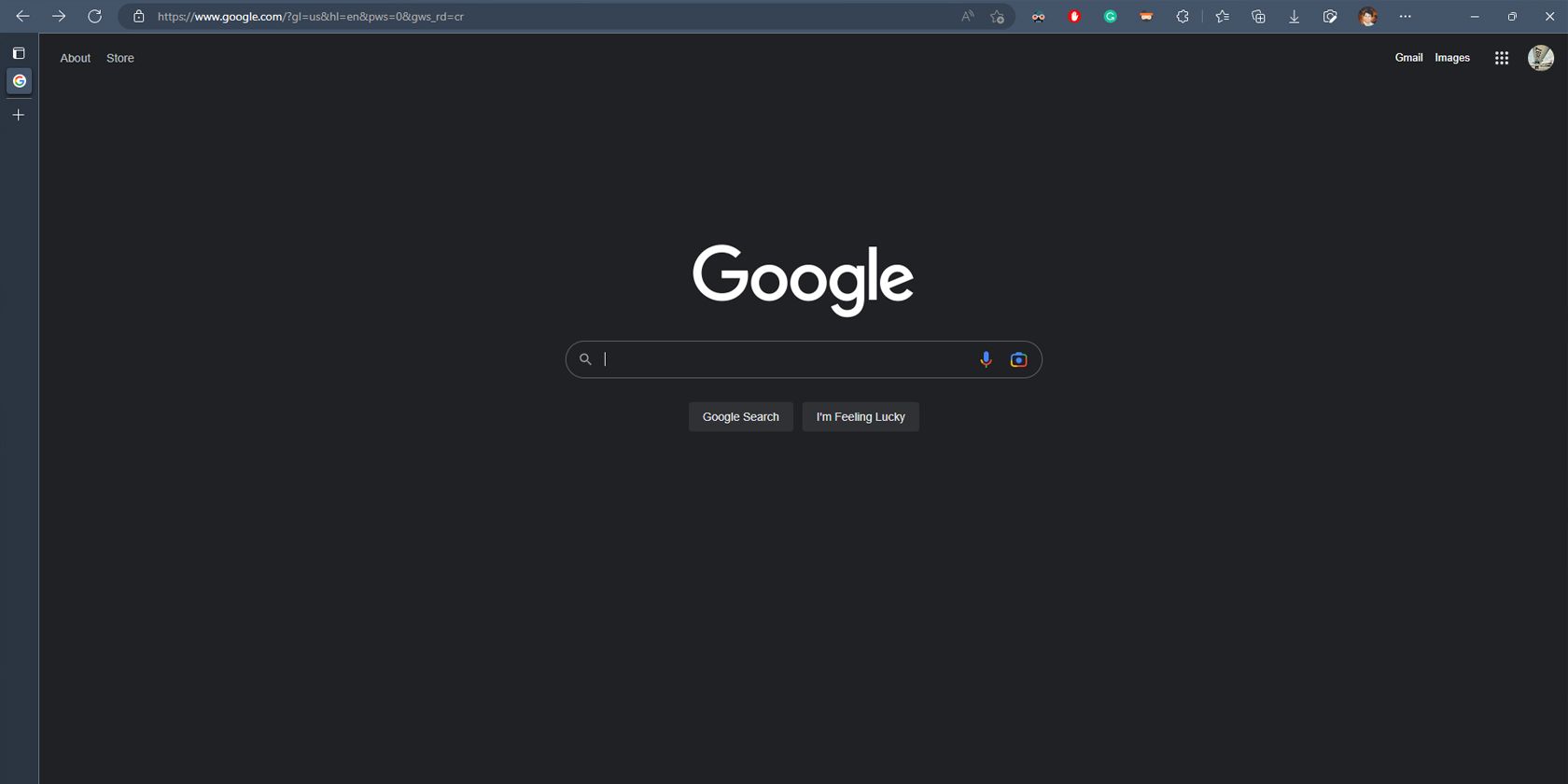
Task: Click the I'm Feeling Lucky button
Action: click(x=861, y=417)
